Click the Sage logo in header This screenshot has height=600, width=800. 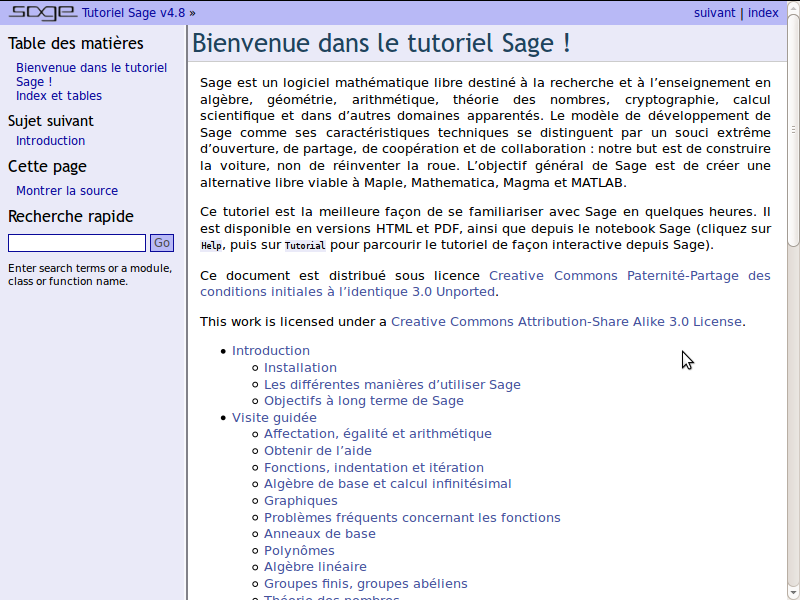pyautogui.click(x=42, y=13)
